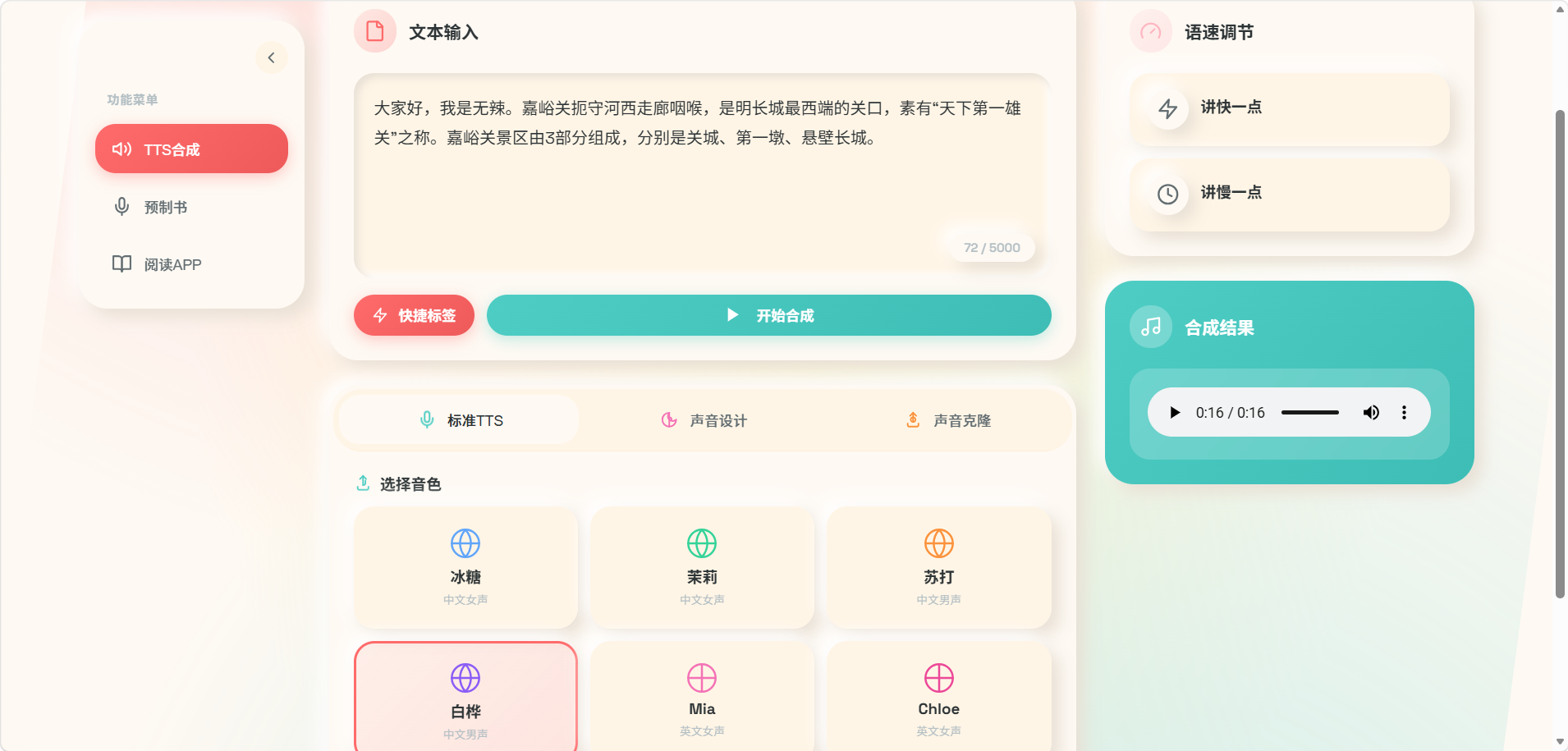The height and width of the screenshot is (751, 1568).
Task: Switch to the 声音设计 tab
Action: pyautogui.click(x=704, y=420)
